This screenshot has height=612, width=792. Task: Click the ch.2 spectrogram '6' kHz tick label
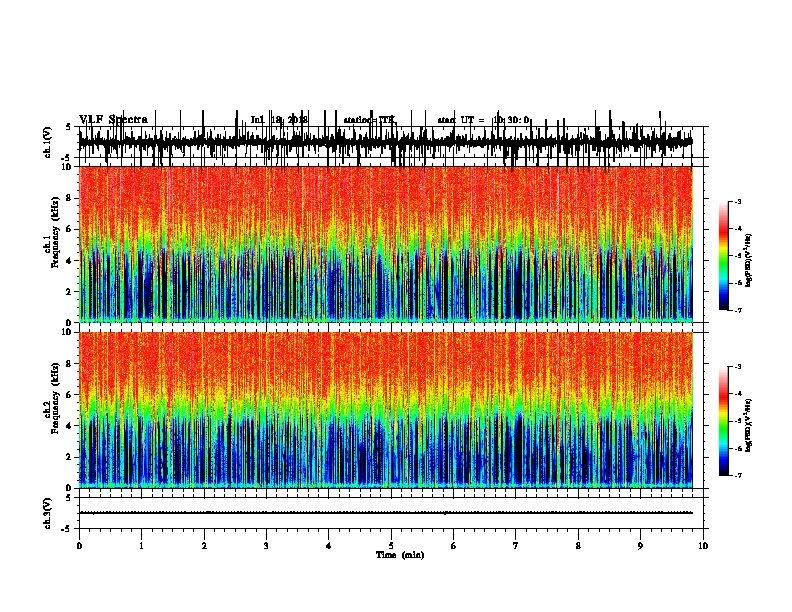70,394
